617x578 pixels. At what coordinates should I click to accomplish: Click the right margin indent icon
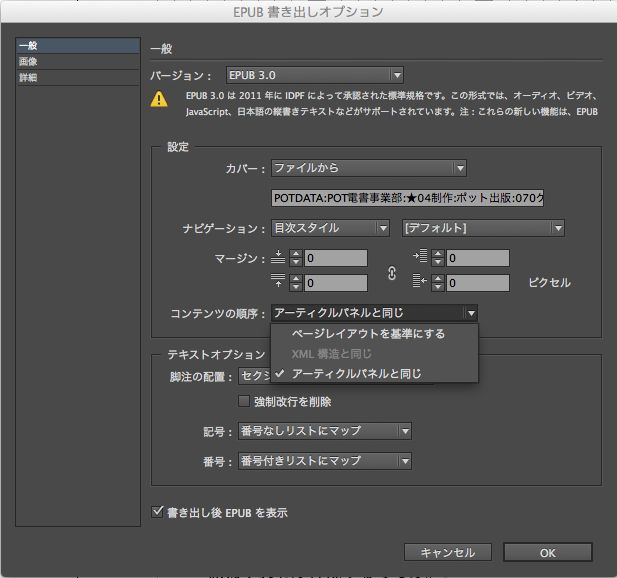(x=421, y=283)
